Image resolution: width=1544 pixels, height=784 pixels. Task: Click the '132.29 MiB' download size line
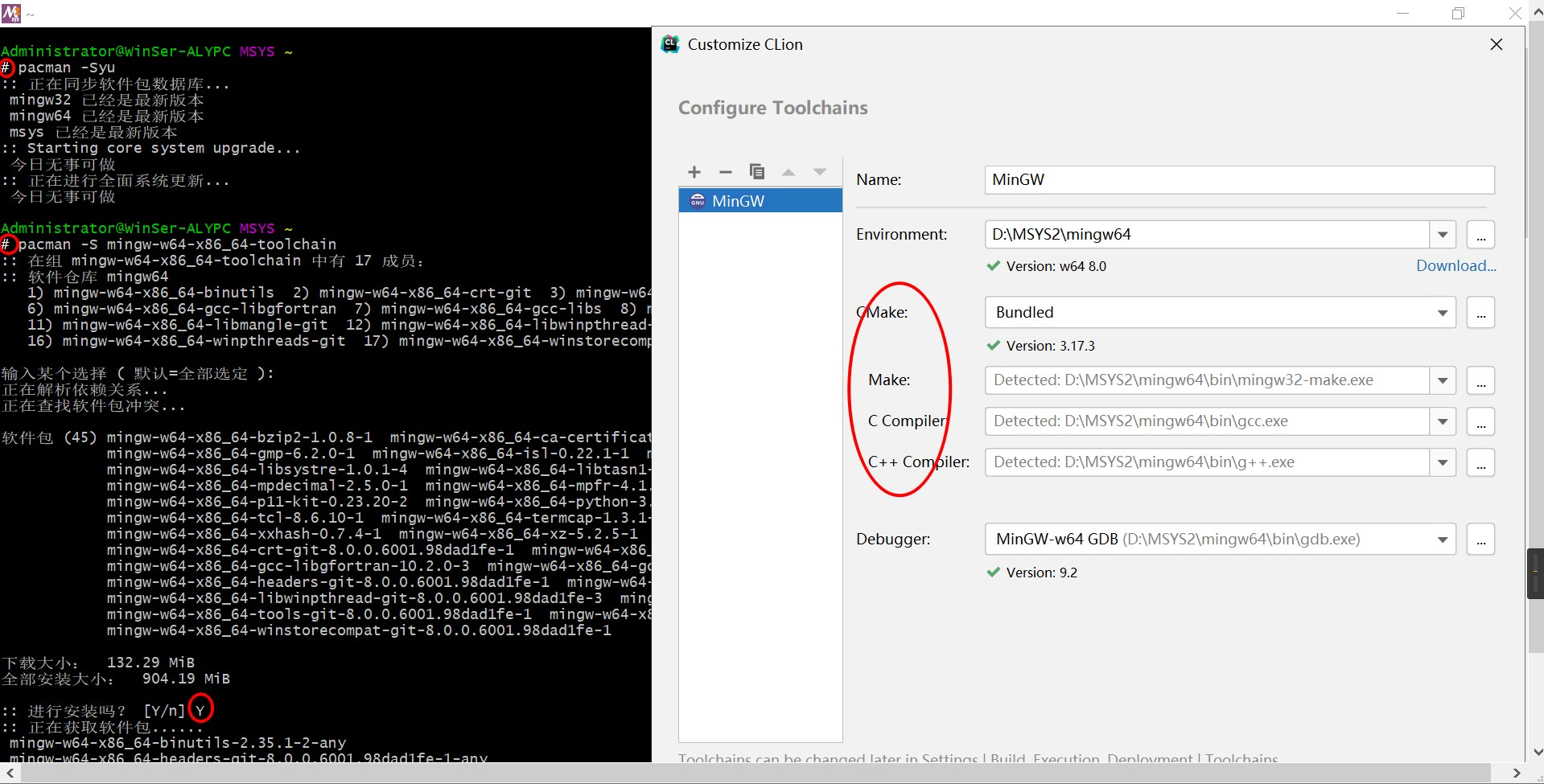(98, 663)
